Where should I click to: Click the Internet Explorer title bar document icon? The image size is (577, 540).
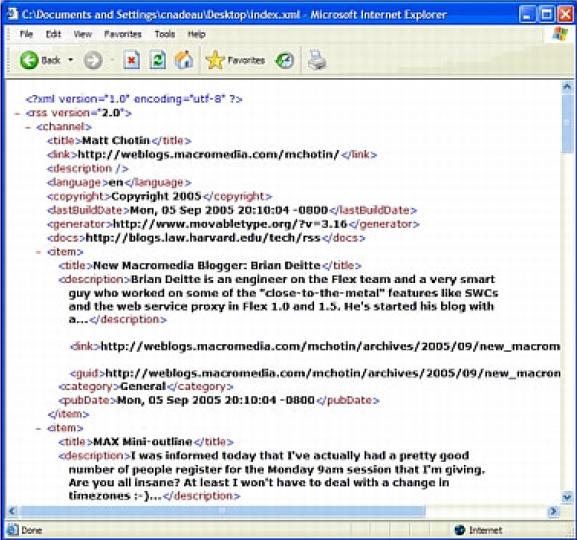tap(12, 14)
